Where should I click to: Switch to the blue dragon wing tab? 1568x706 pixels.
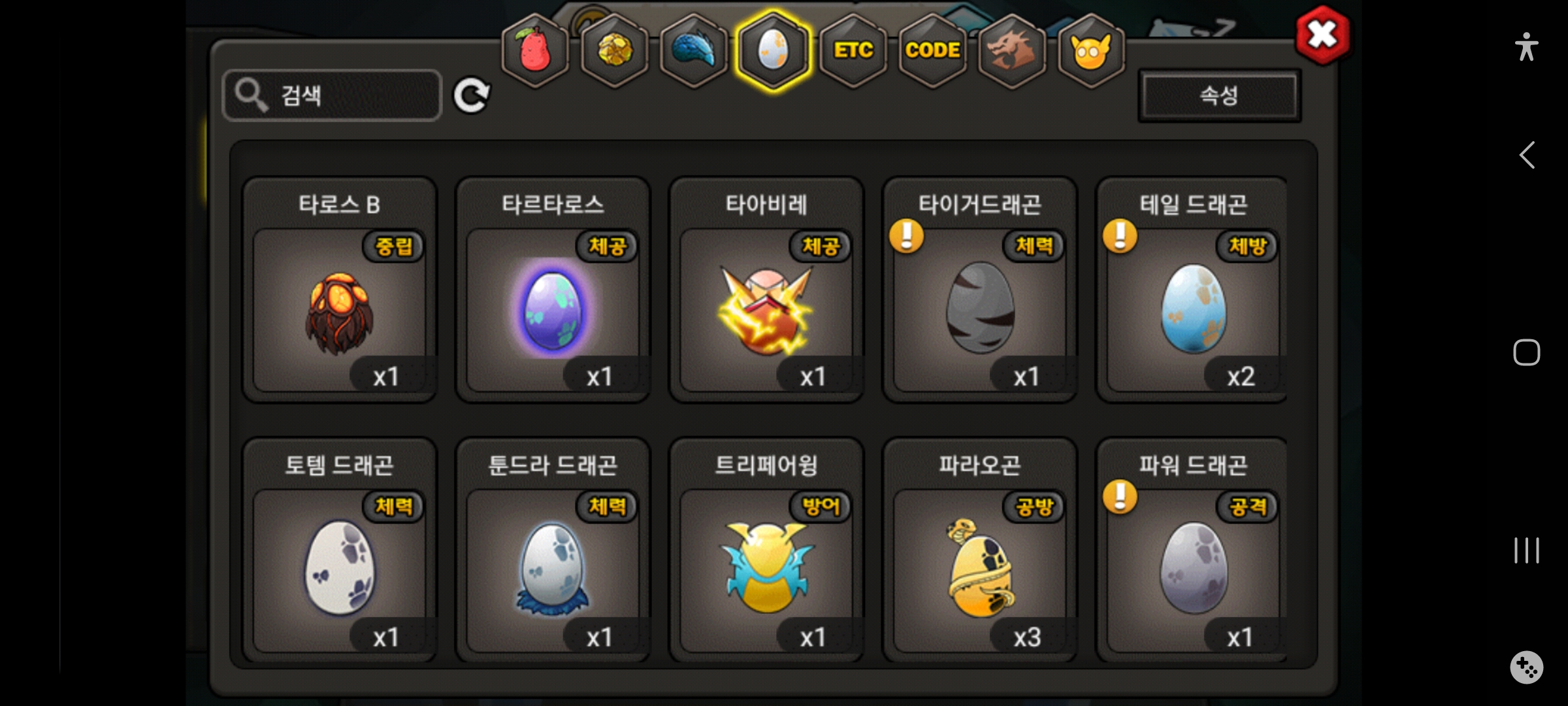694,51
